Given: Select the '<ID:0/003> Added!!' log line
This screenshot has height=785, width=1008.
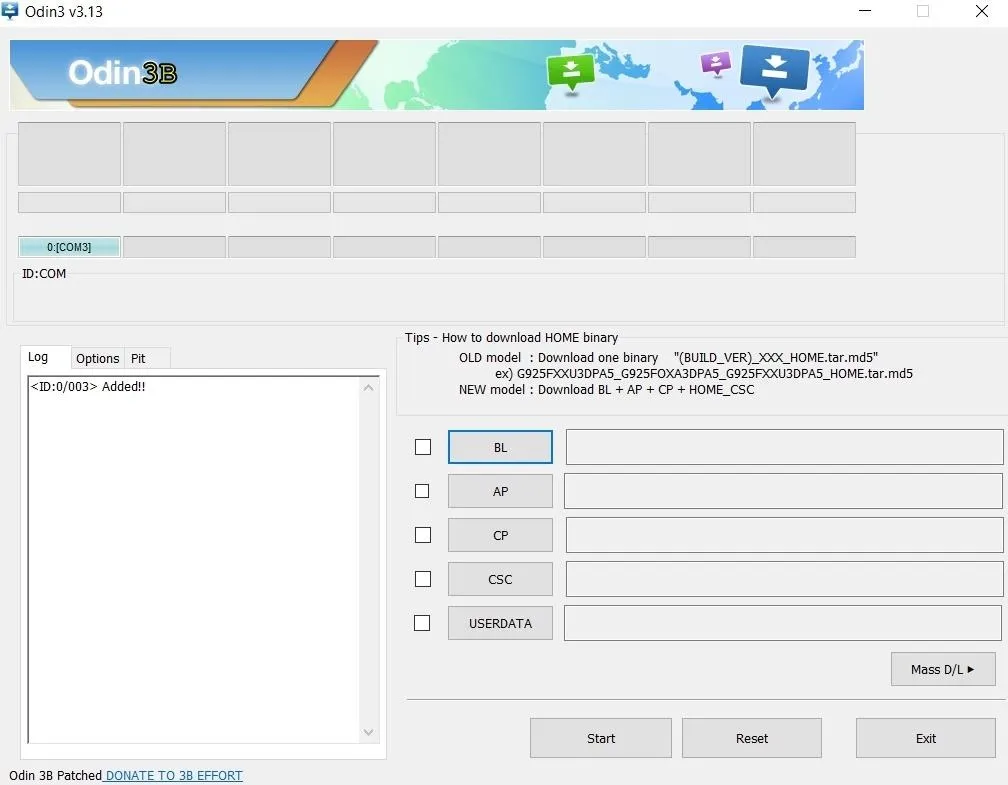Looking at the screenshot, I should click(88, 386).
